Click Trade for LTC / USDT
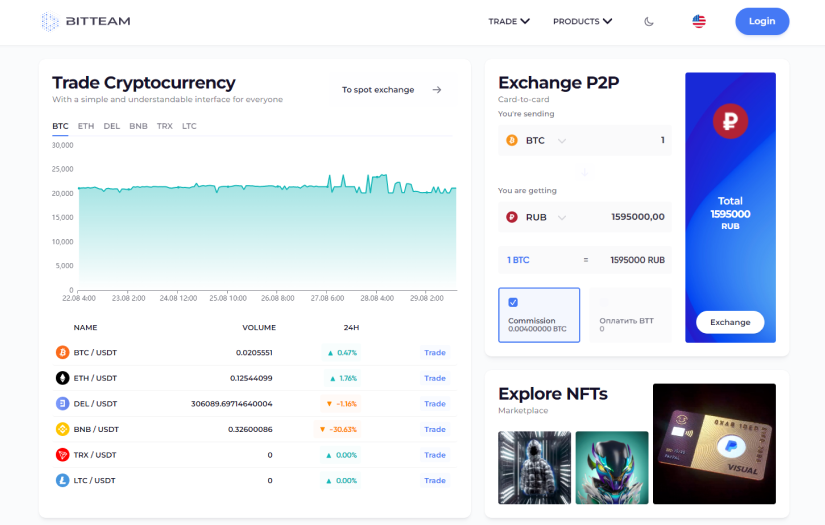The image size is (825, 525). click(x=435, y=481)
